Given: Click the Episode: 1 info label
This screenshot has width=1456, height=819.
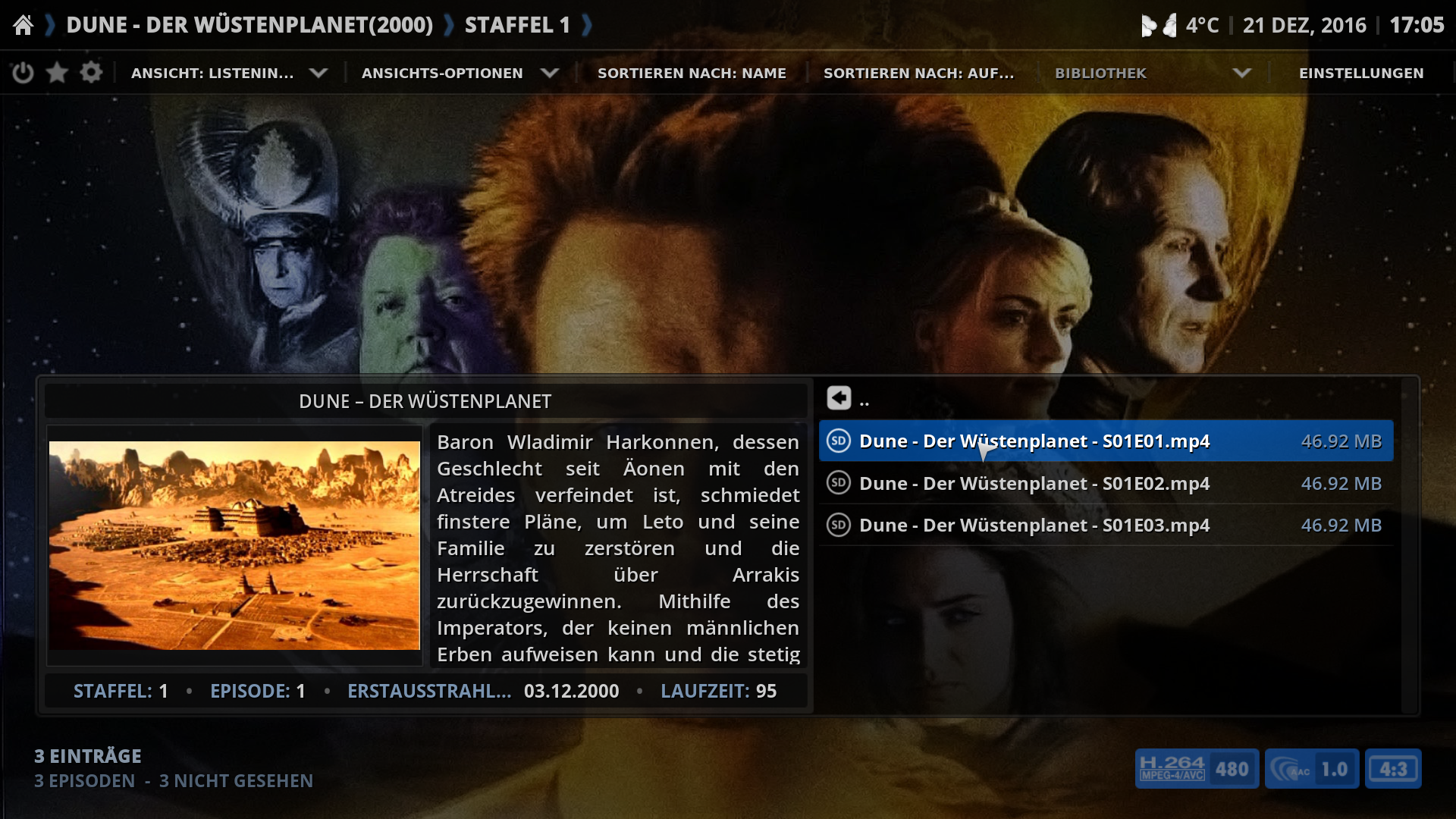Looking at the screenshot, I should point(258,691).
